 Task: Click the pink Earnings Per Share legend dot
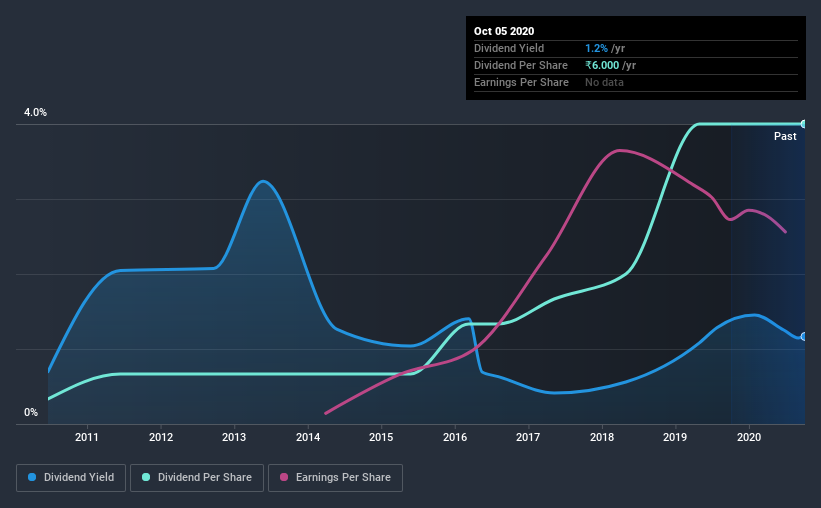pyautogui.click(x=284, y=477)
